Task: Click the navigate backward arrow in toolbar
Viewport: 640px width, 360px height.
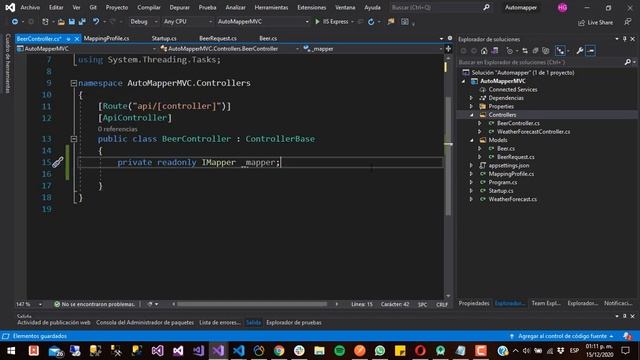Action: [14, 22]
